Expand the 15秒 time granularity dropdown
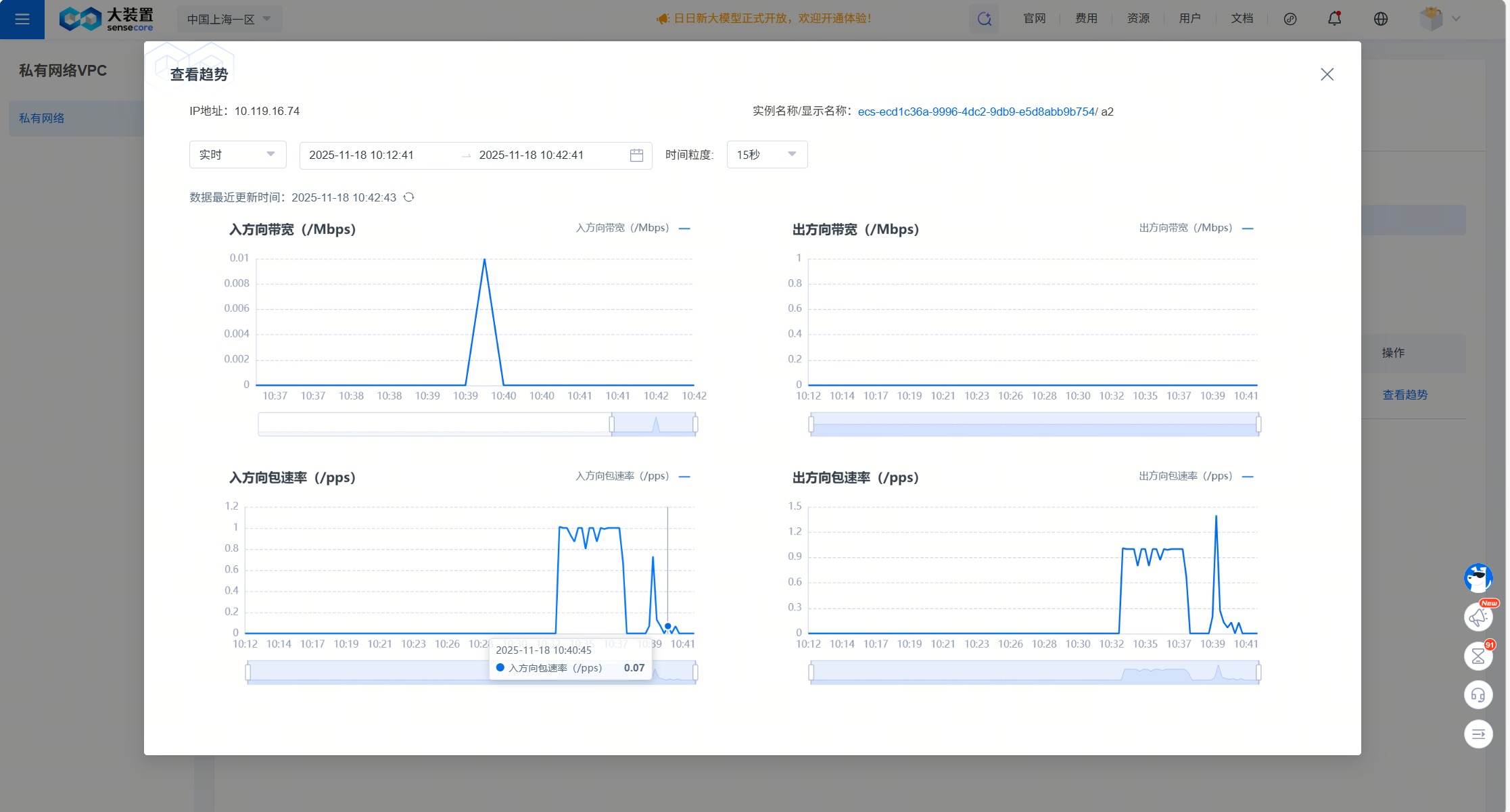This screenshot has width=1510, height=812. 766,155
